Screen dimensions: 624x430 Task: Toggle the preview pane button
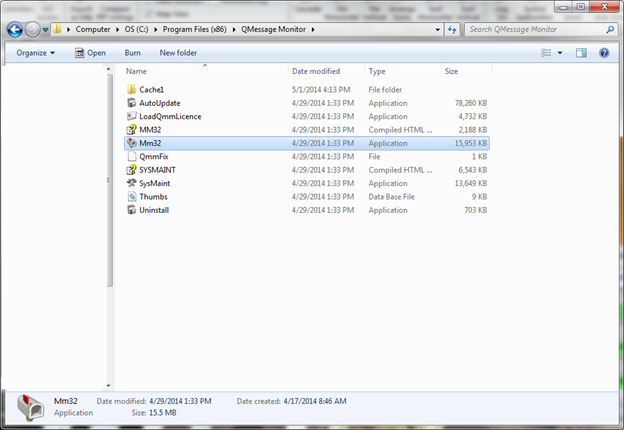pos(581,52)
